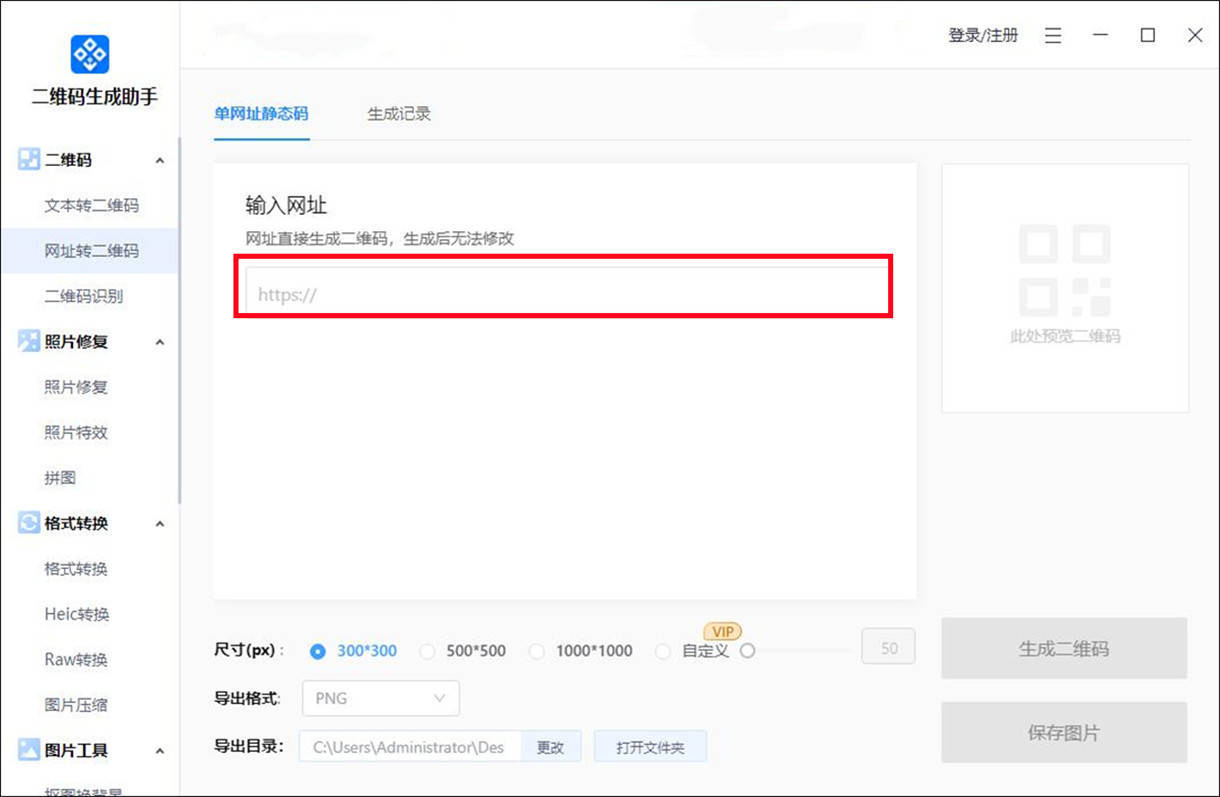Click the 格式转换 section icon
This screenshot has width=1220, height=797.
tap(28, 523)
